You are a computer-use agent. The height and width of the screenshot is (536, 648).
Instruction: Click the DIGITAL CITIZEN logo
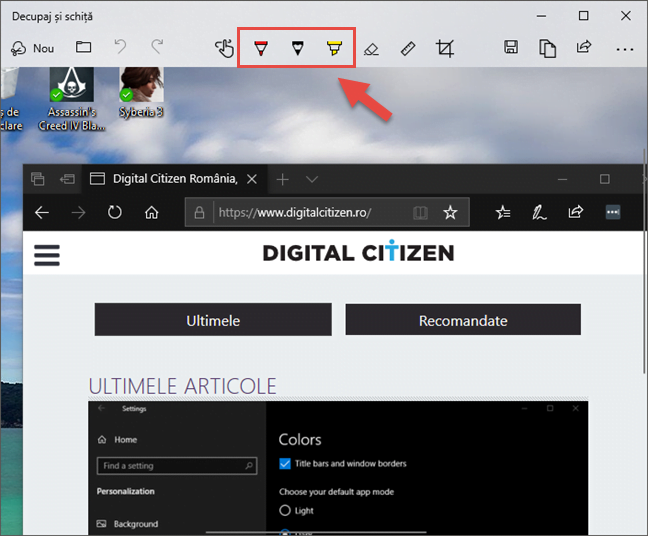click(358, 252)
